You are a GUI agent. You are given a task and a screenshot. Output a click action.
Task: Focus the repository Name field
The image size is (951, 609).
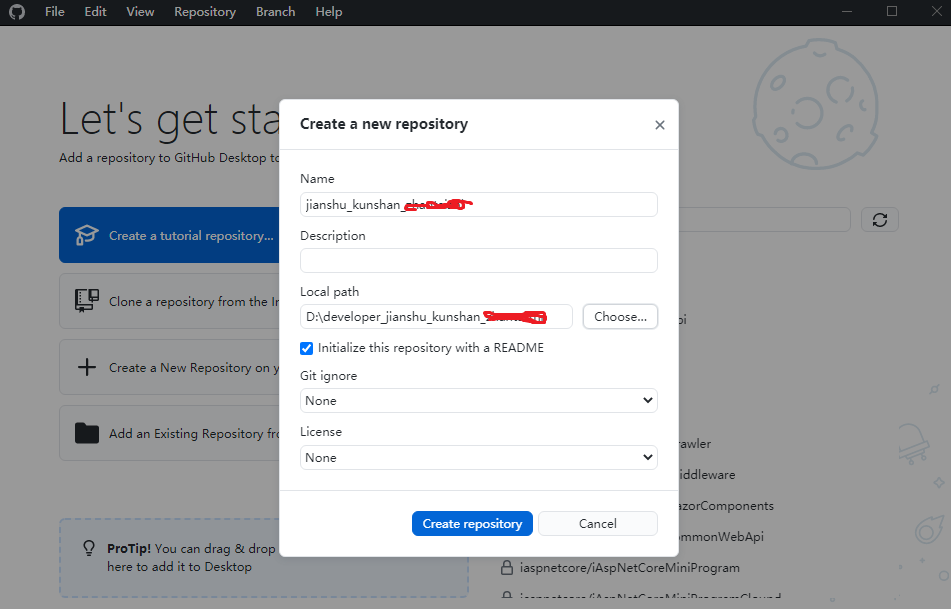click(x=479, y=204)
